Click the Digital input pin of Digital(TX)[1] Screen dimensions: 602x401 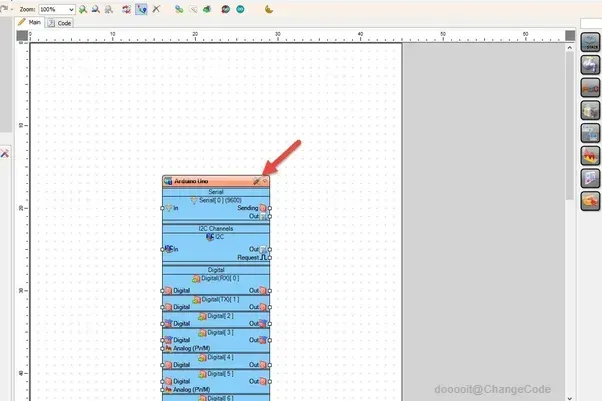click(x=162, y=307)
